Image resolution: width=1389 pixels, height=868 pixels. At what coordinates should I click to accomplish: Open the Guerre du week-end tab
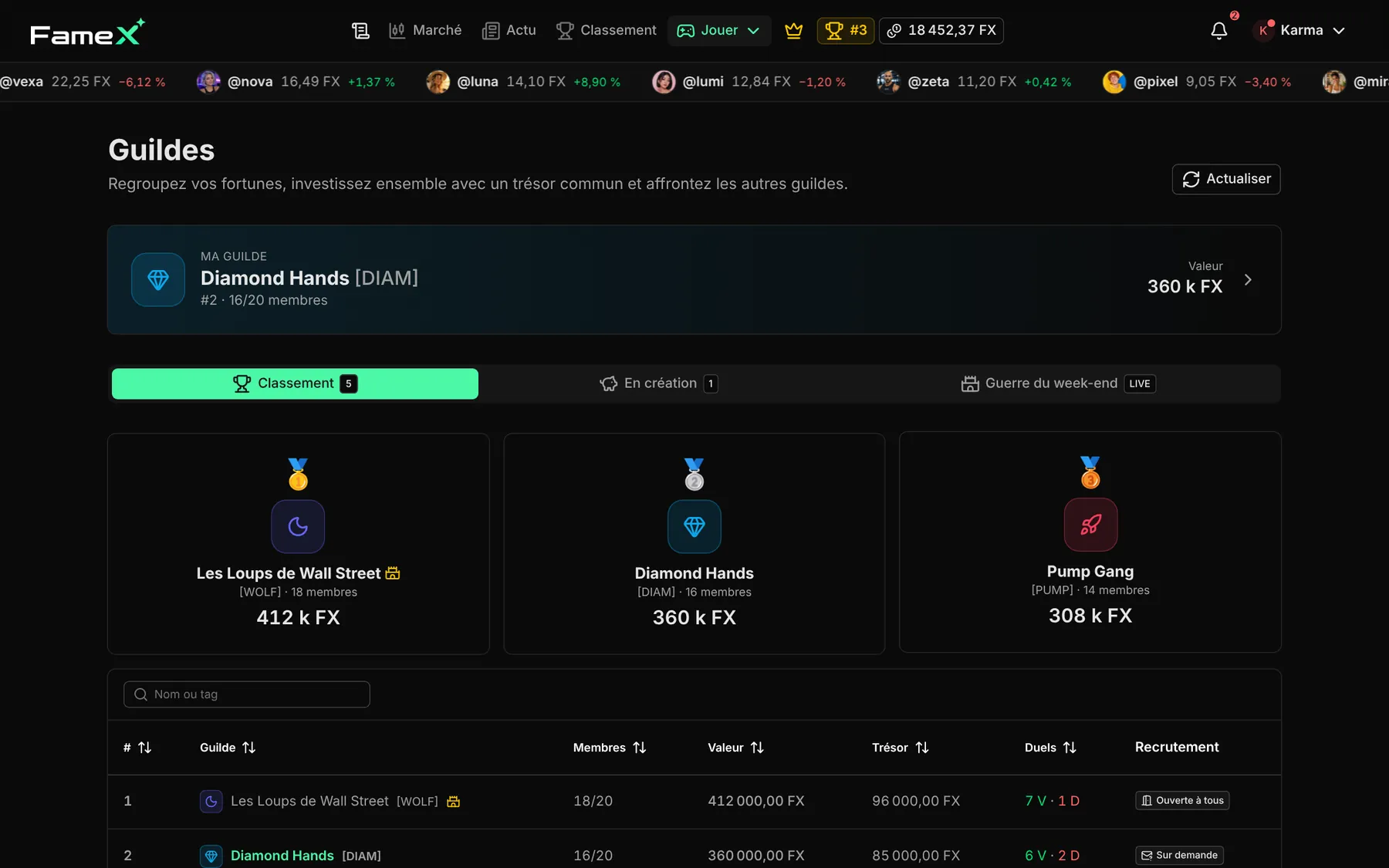point(1058,383)
